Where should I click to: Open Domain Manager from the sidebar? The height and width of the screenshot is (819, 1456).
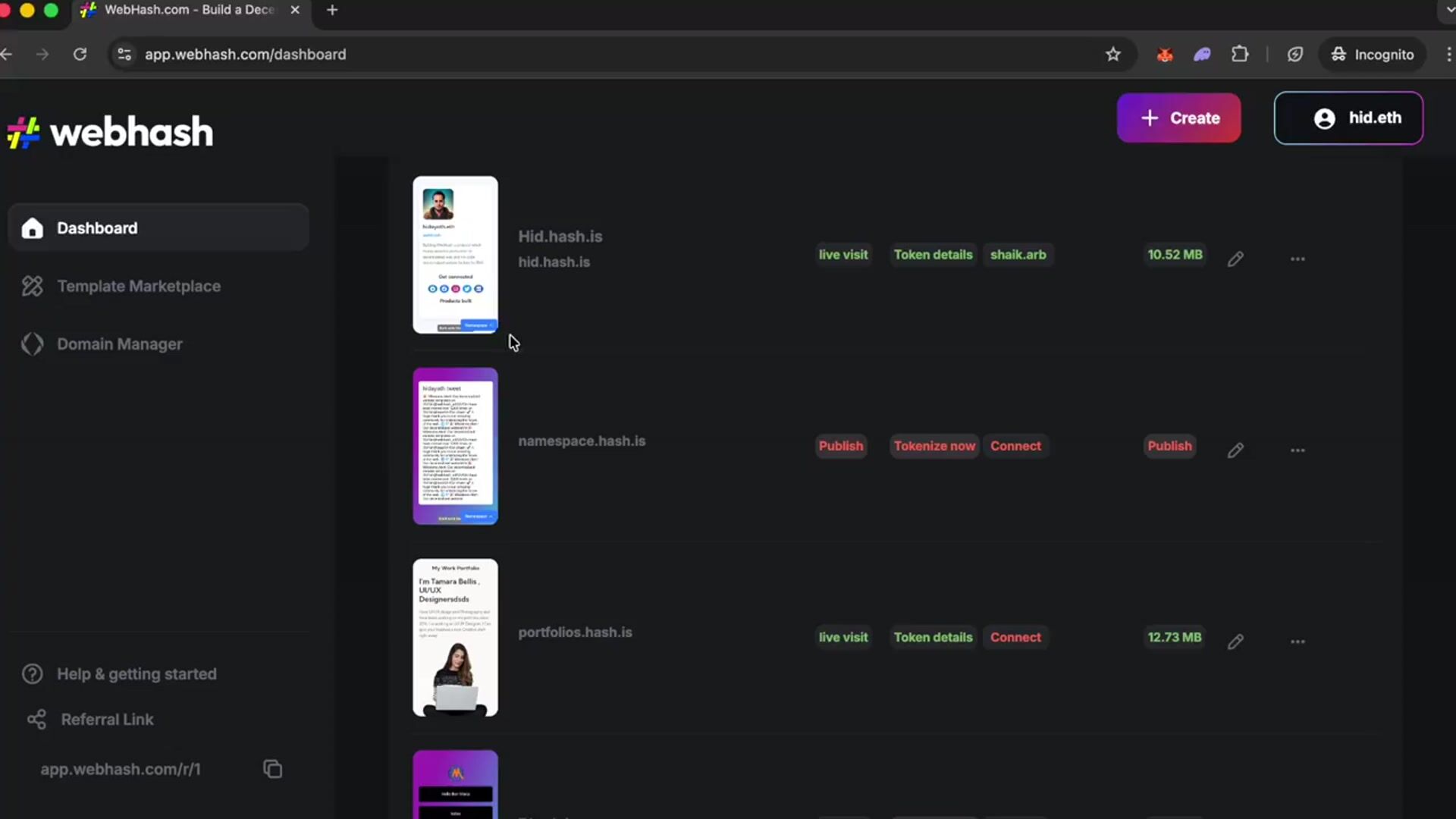119,344
